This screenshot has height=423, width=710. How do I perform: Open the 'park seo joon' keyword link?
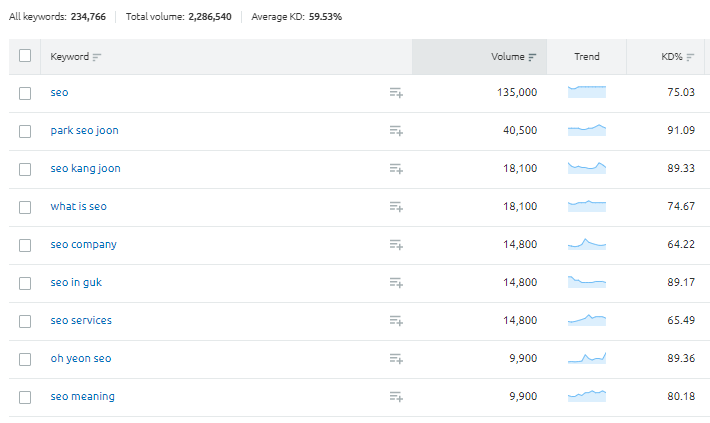click(84, 131)
